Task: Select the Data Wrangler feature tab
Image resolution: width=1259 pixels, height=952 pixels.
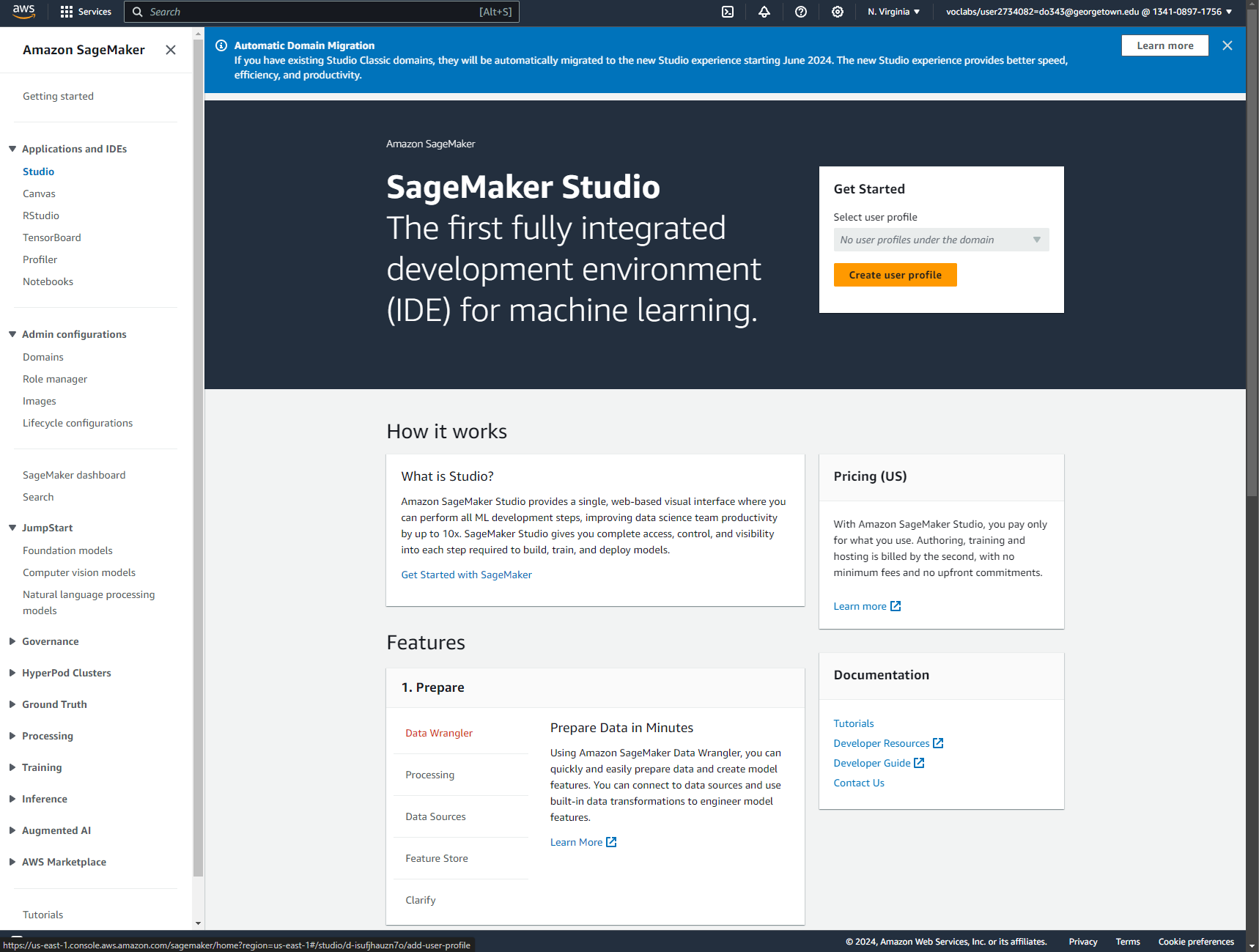Action: tap(439, 733)
